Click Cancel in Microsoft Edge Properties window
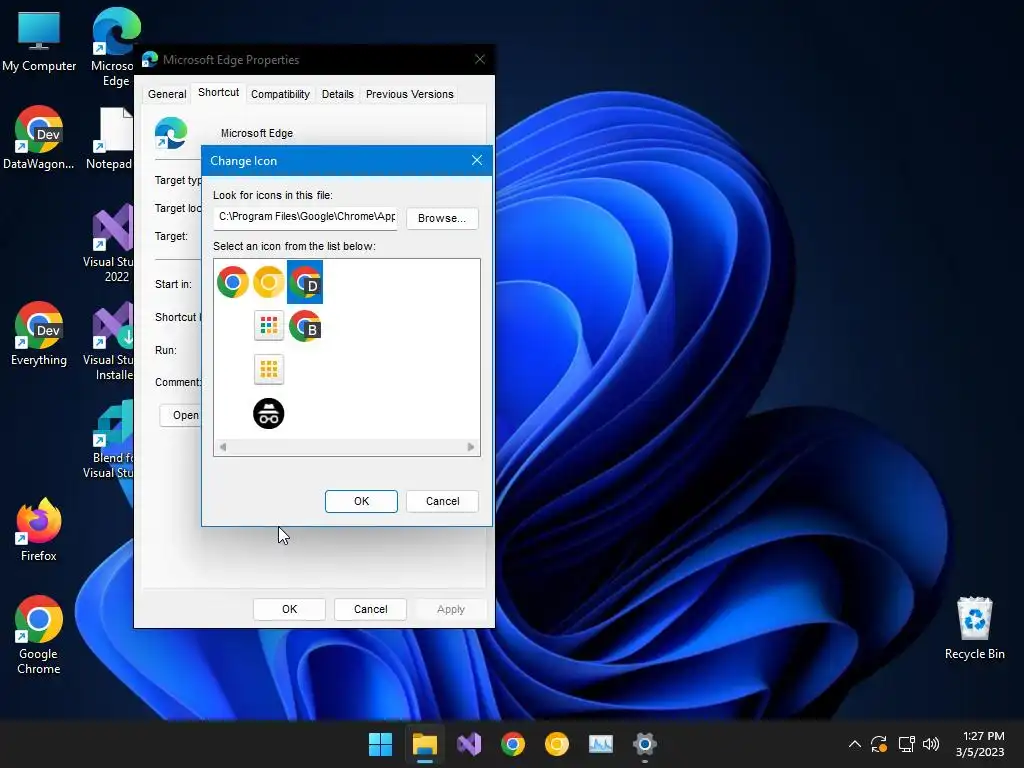 (x=370, y=609)
